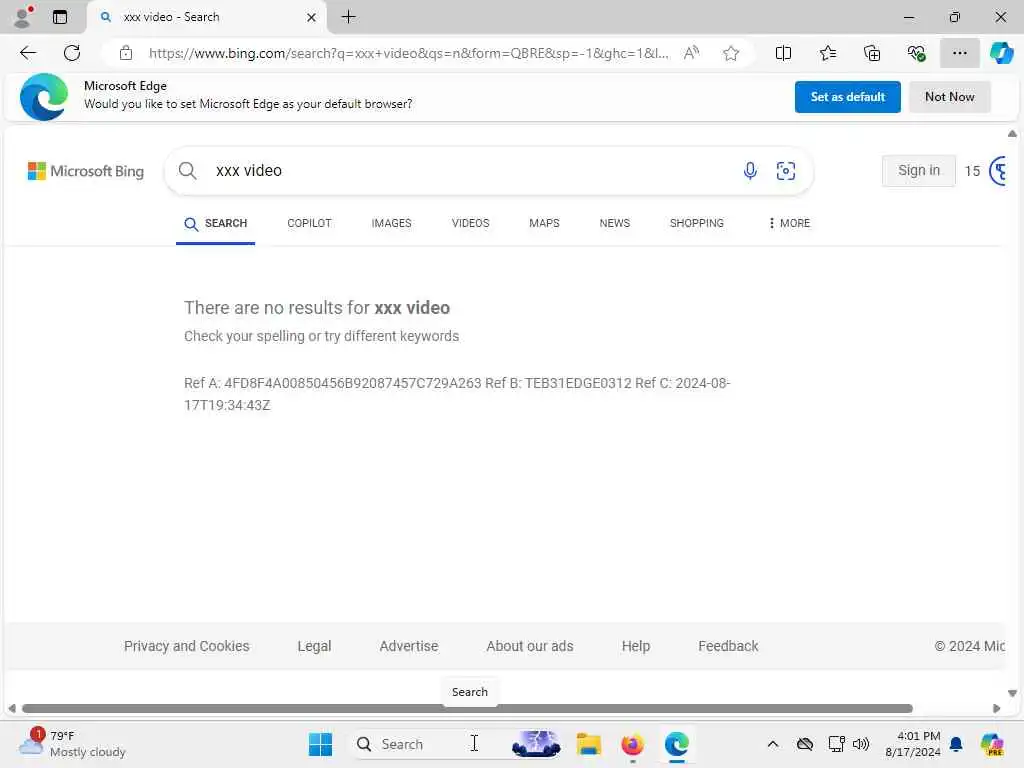Switch to the SHOPPING tab
Screen dimensions: 1024x768
point(696,223)
